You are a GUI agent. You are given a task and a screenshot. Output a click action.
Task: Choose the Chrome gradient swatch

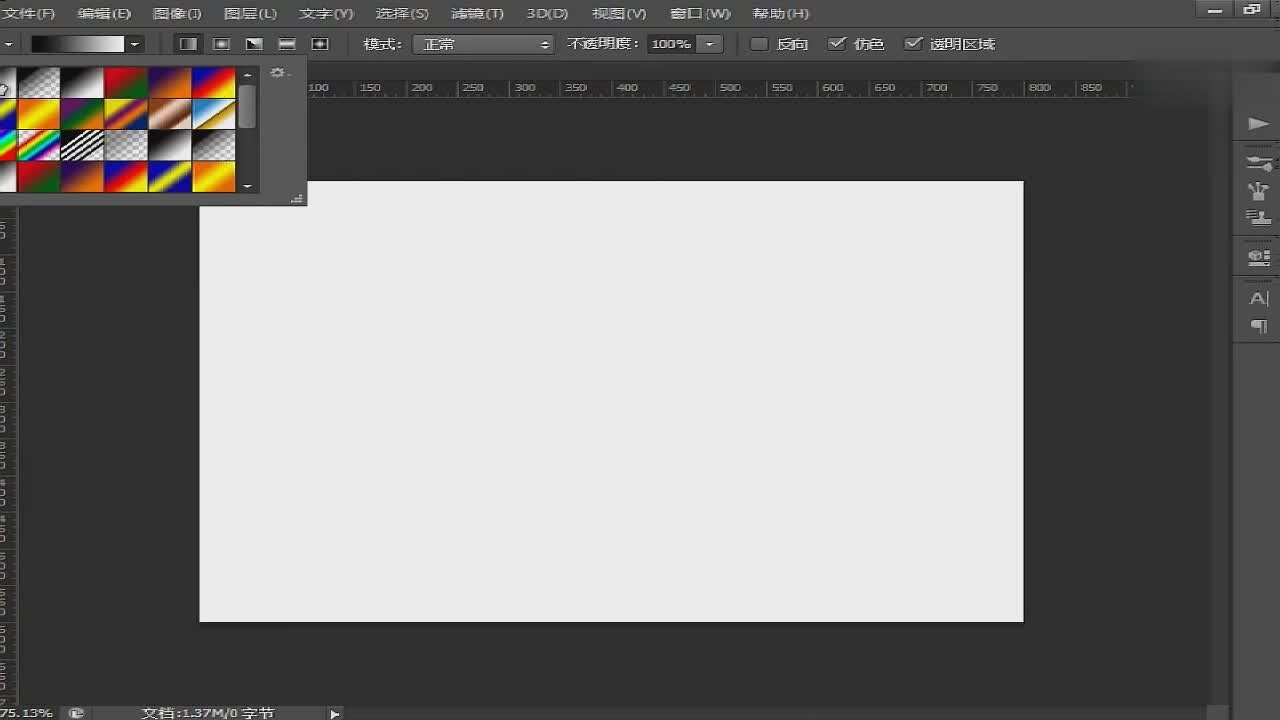213,114
